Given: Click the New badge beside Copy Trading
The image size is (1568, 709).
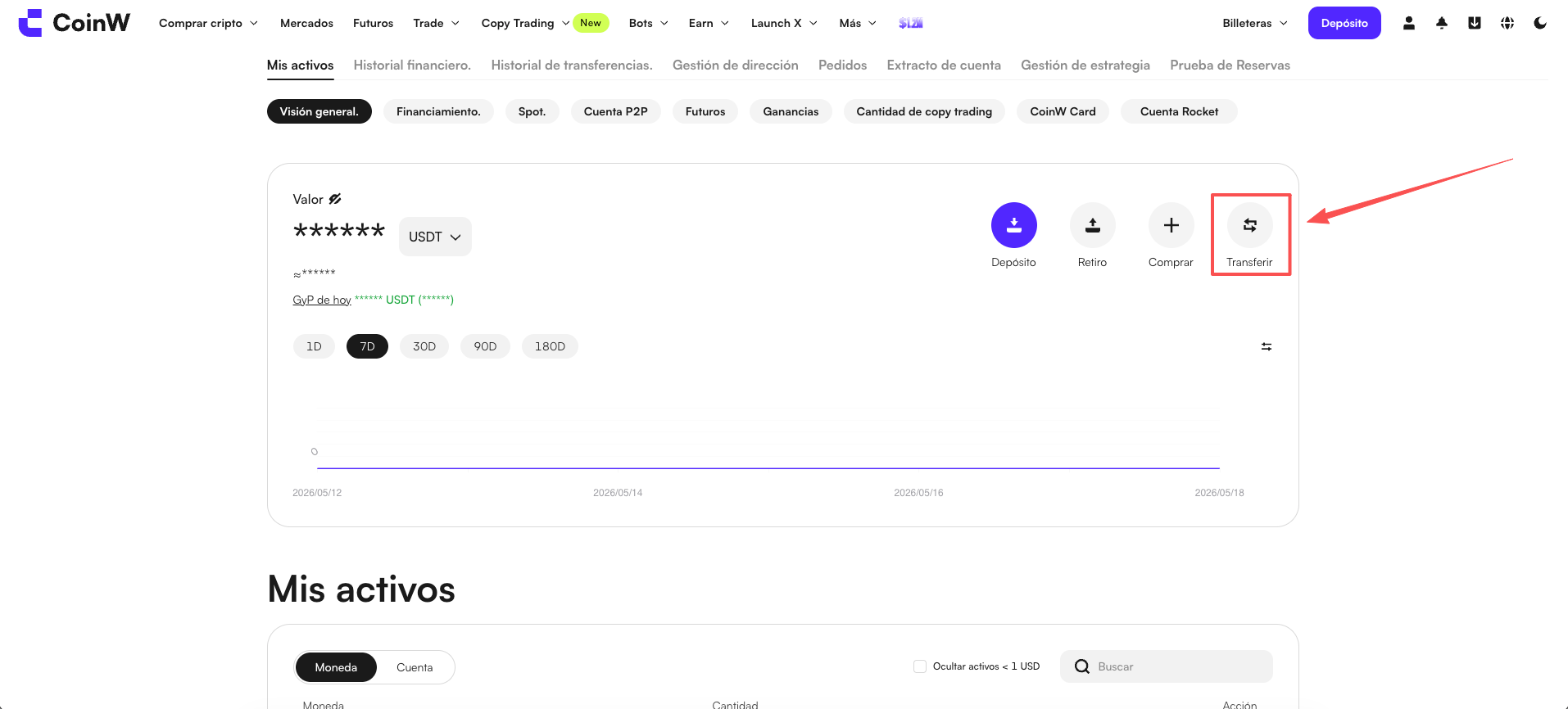Looking at the screenshot, I should point(591,23).
